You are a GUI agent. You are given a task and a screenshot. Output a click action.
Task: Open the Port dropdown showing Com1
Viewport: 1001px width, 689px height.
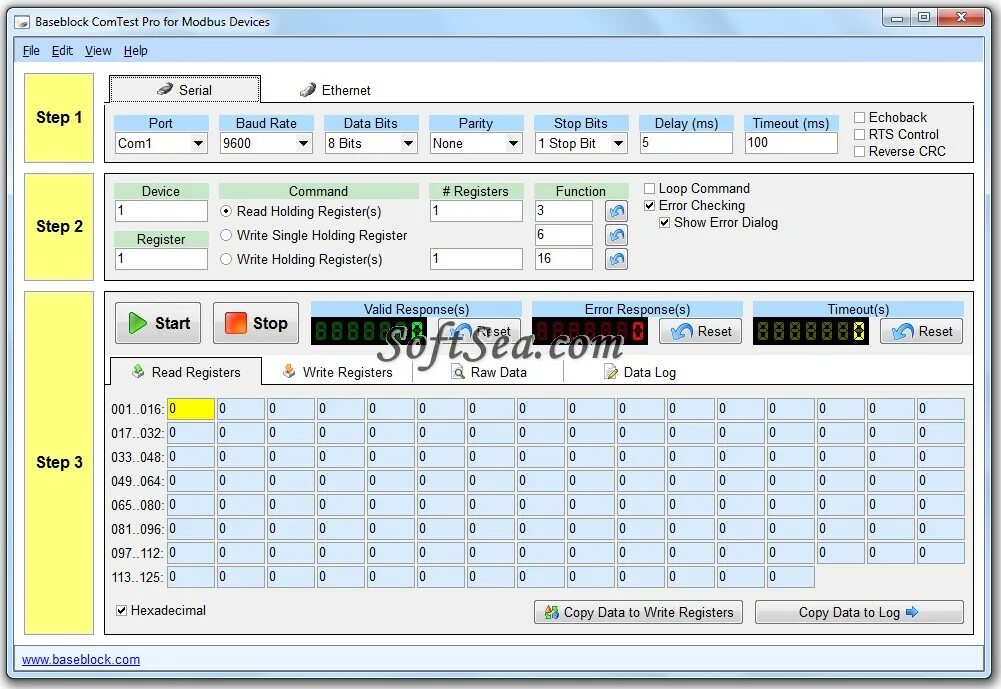point(161,143)
